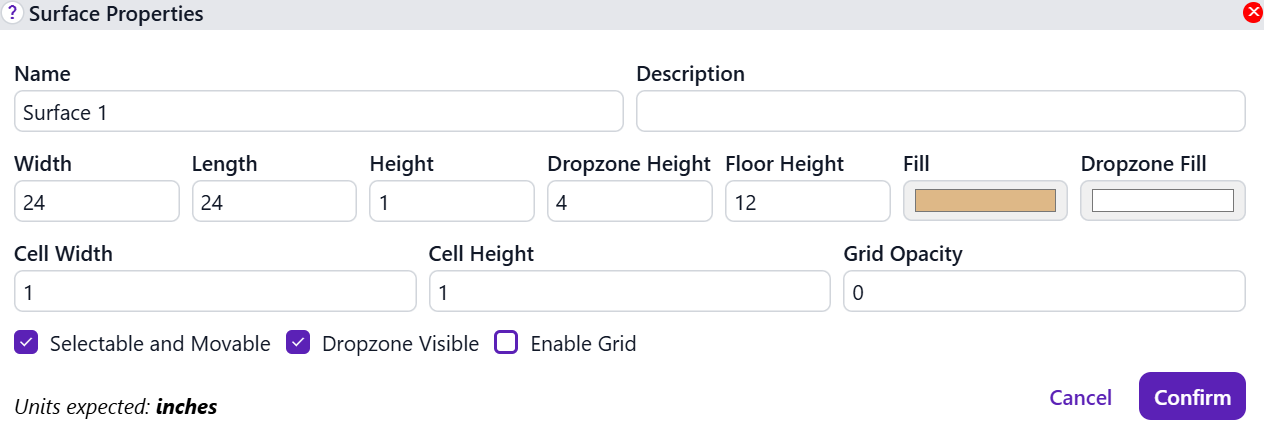Uncheck the Dropzone Visible checkbox

point(298,343)
